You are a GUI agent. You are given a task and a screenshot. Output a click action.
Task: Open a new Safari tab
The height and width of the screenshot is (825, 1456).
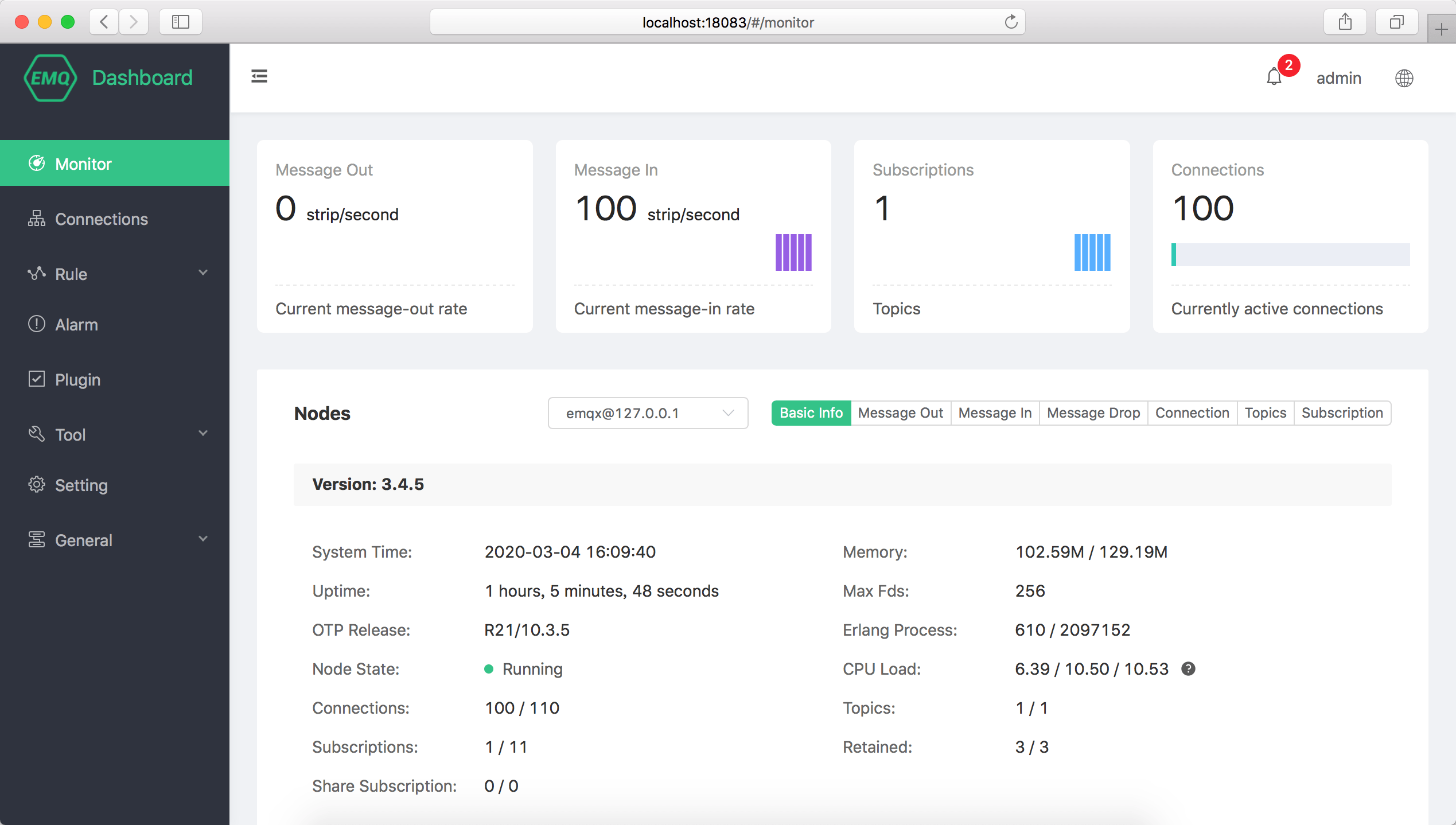click(1441, 29)
